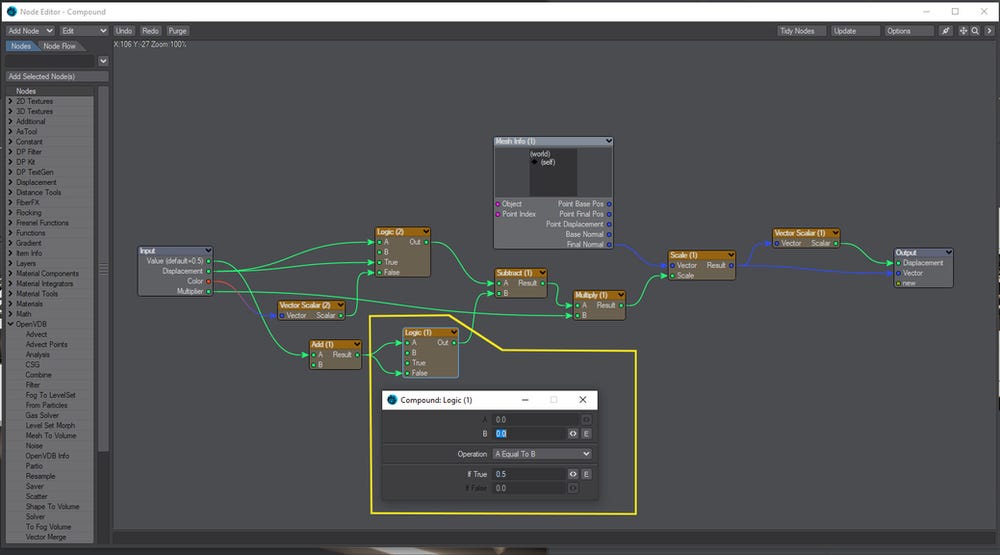The height and width of the screenshot is (555, 1000).
Task: Expand the 2D Textures category
Action: coord(10,101)
